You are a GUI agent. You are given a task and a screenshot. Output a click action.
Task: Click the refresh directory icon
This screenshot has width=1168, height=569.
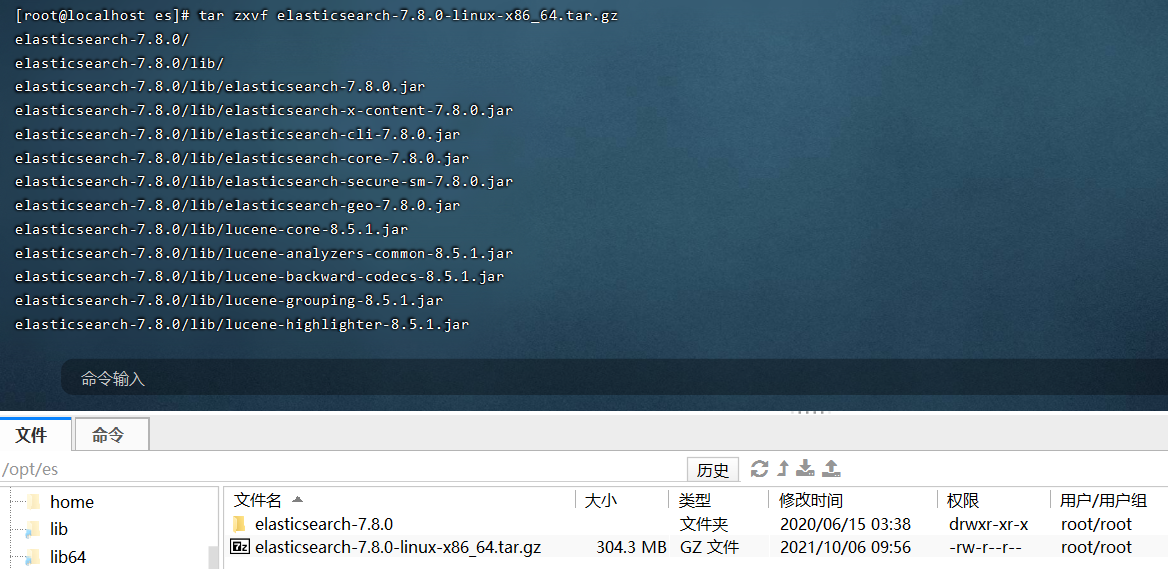pyautogui.click(x=759, y=469)
